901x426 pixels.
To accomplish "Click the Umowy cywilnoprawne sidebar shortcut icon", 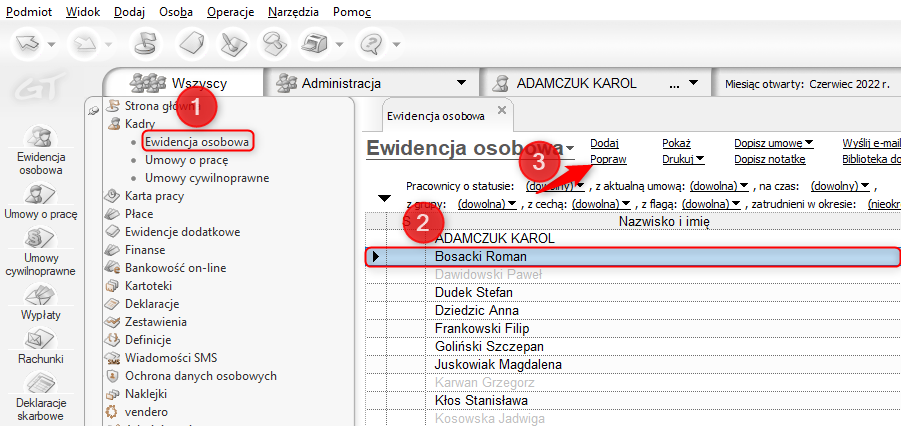I will pyautogui.click(x=40, y=237).
